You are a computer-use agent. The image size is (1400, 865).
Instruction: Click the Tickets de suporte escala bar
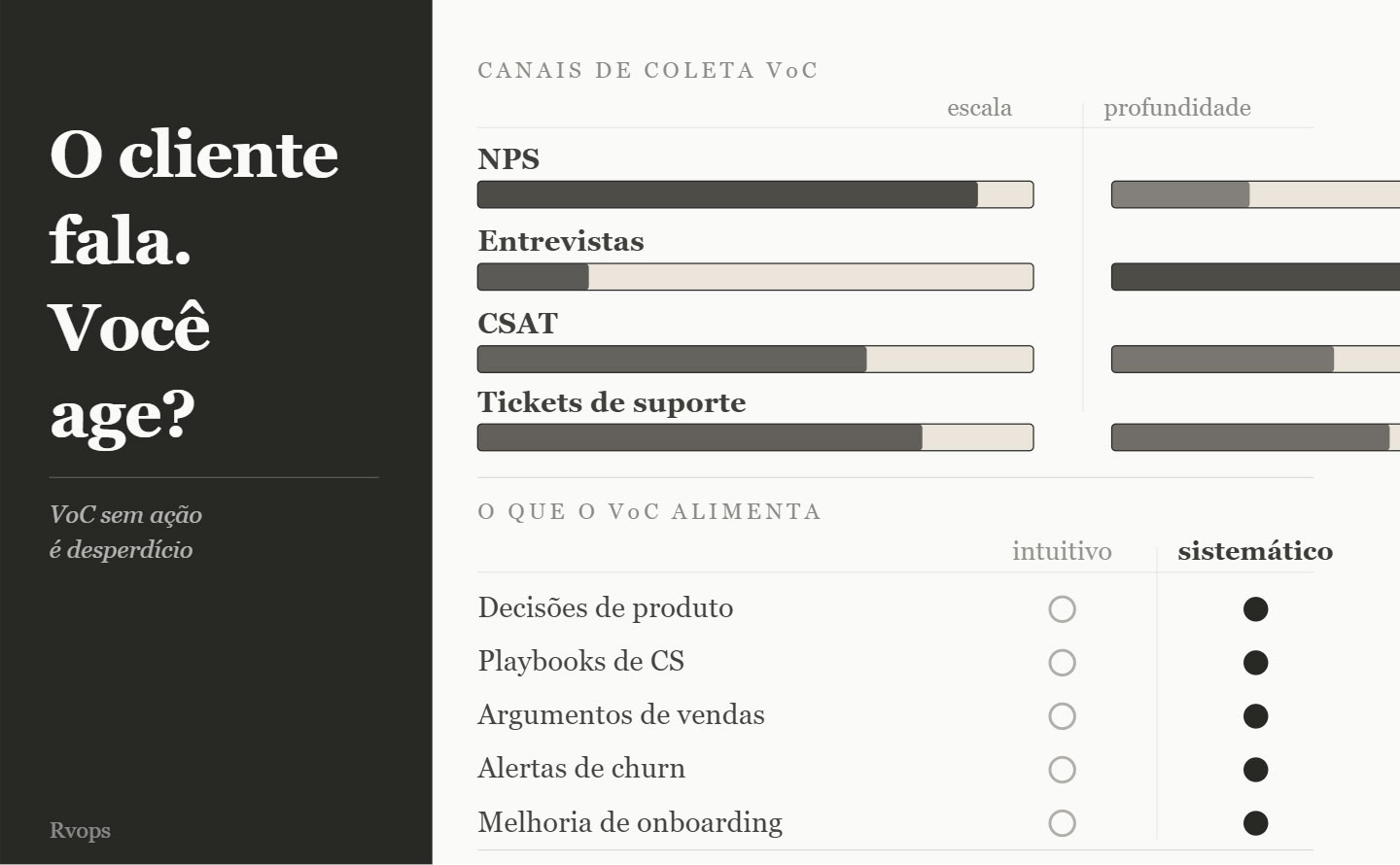tap(754, 437)
